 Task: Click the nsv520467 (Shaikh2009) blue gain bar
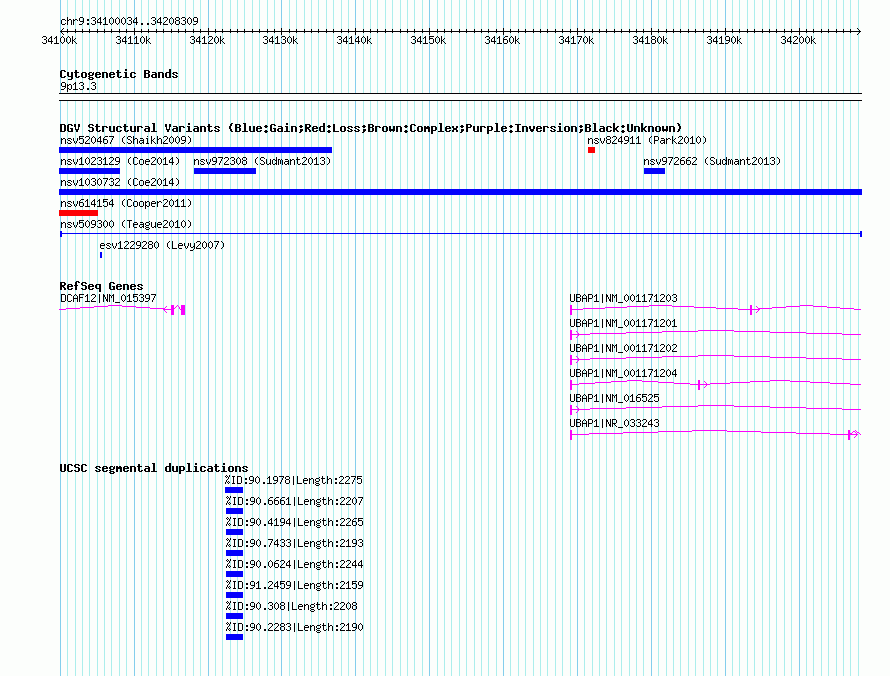[x=195, y=150]
